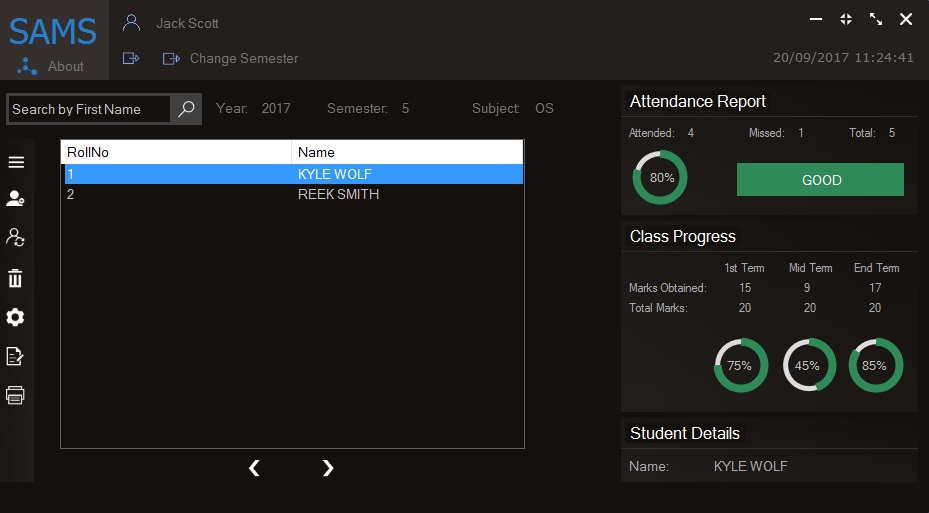The image size is (929, 513).
Task: Click the edit report sidebar icon
Action: click(15, 356)
